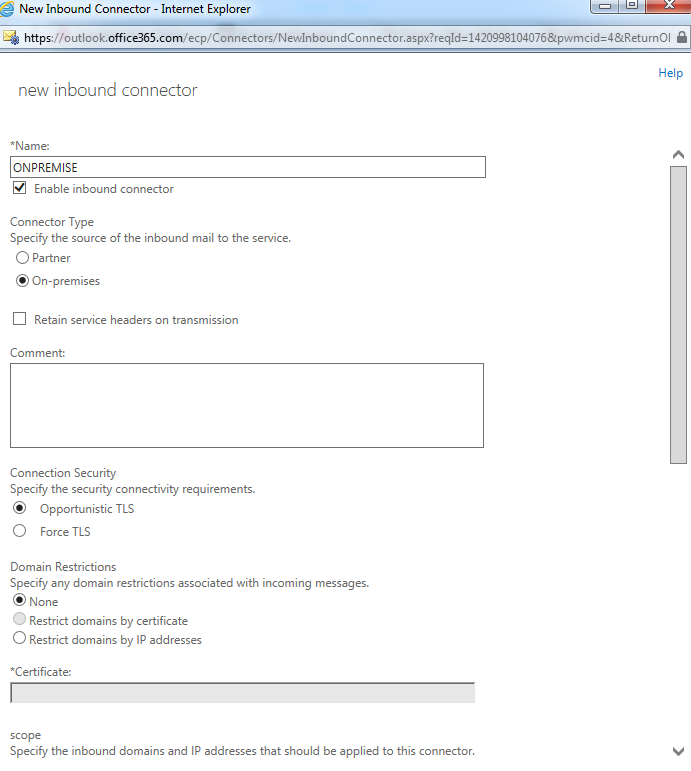Image resolution: width=691 pixels, height=771 pixels.
Task: Click the Name input field containing ONPREMISE
Action: click(x=248, y=167)
